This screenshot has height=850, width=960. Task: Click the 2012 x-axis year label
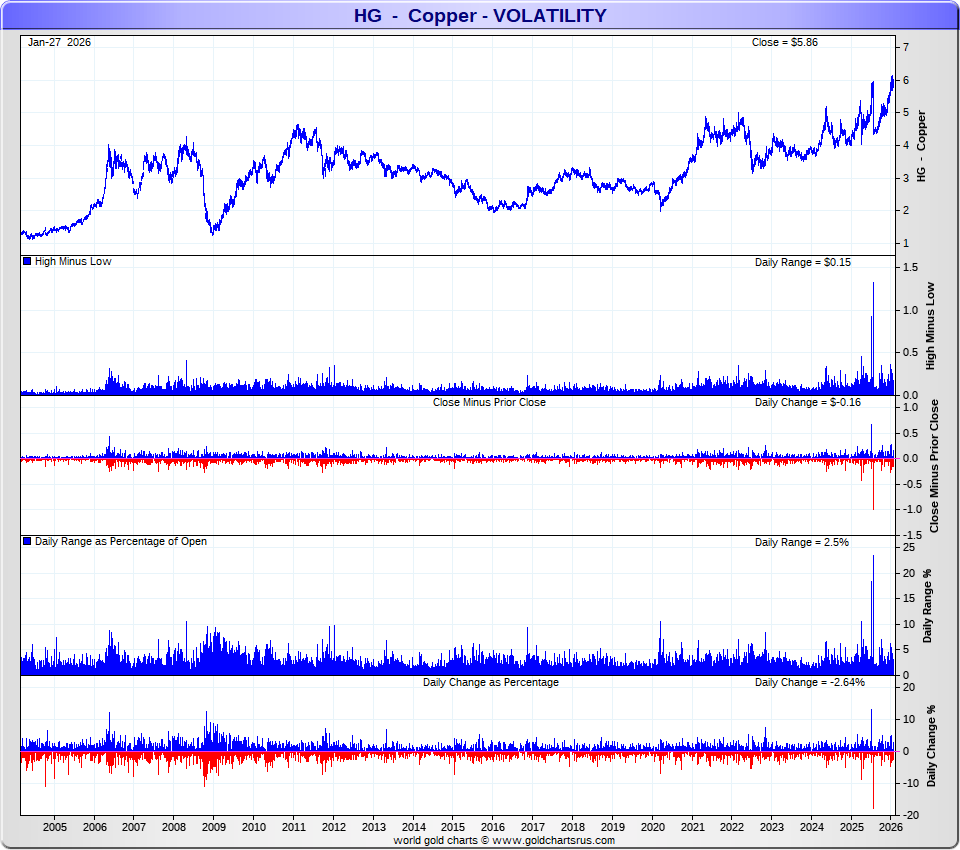coord(334,827)
